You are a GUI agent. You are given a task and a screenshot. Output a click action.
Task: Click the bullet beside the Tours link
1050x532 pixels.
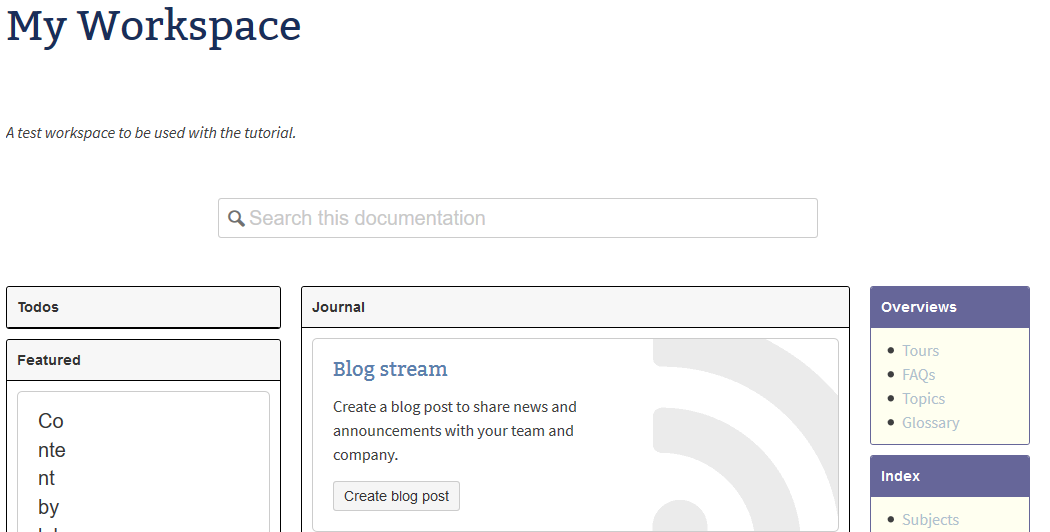coord(891,350)
